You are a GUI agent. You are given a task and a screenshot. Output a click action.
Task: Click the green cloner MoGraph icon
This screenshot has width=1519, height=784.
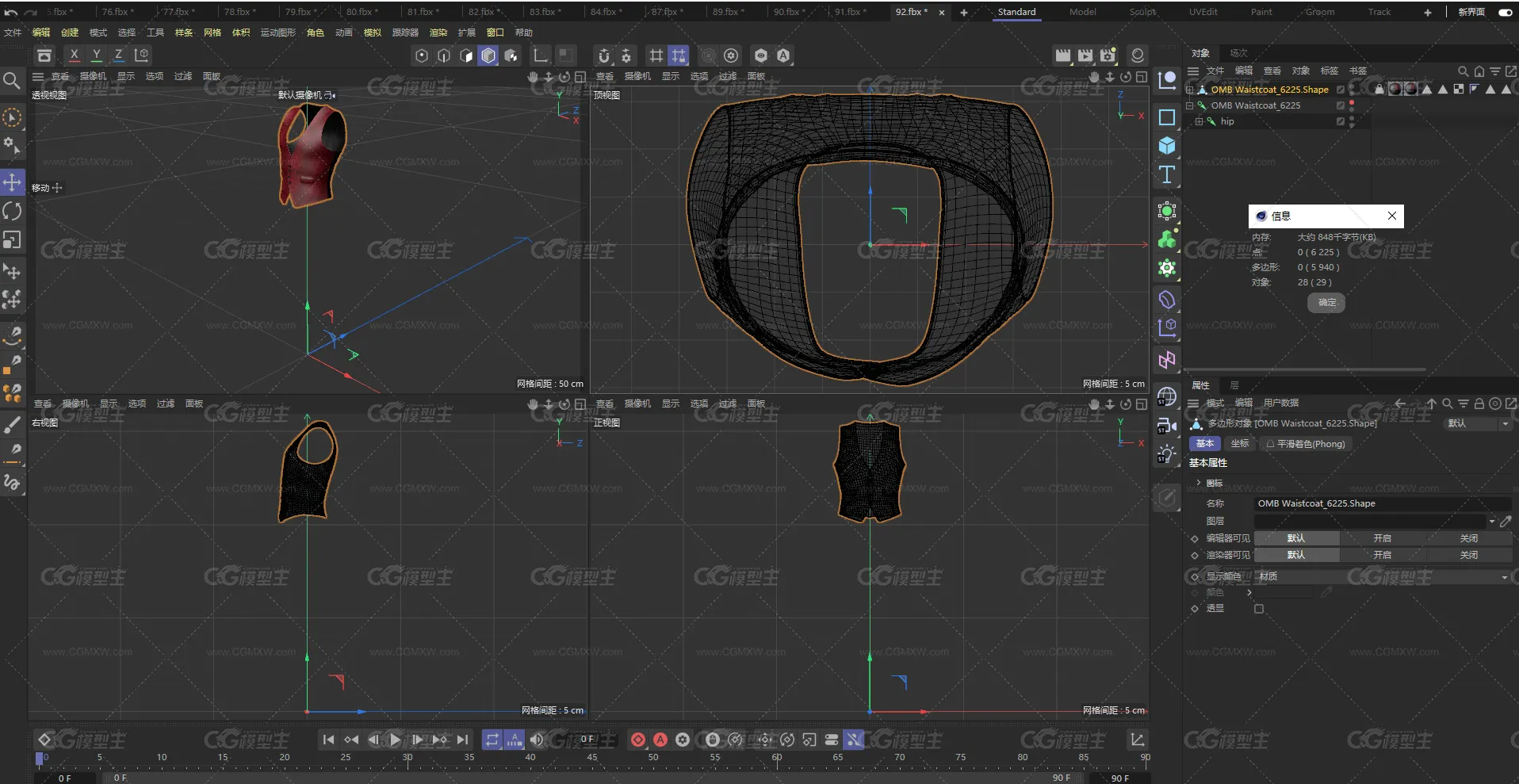coord(1167,239)
